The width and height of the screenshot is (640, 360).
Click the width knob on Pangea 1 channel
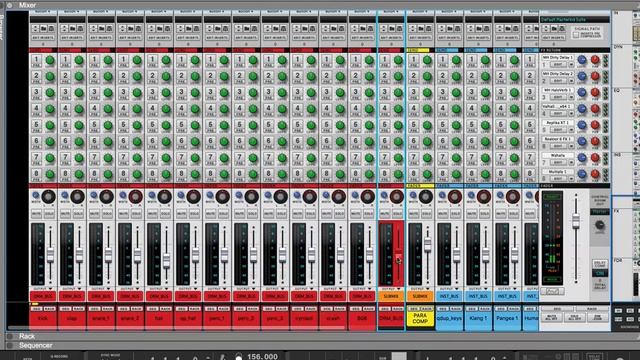tap(500, 196)
